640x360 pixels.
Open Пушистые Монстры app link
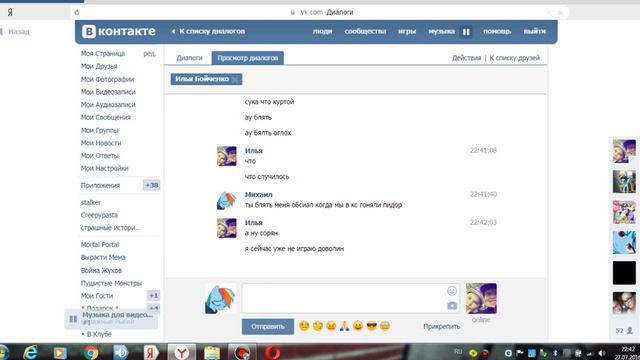coord(111,283)
